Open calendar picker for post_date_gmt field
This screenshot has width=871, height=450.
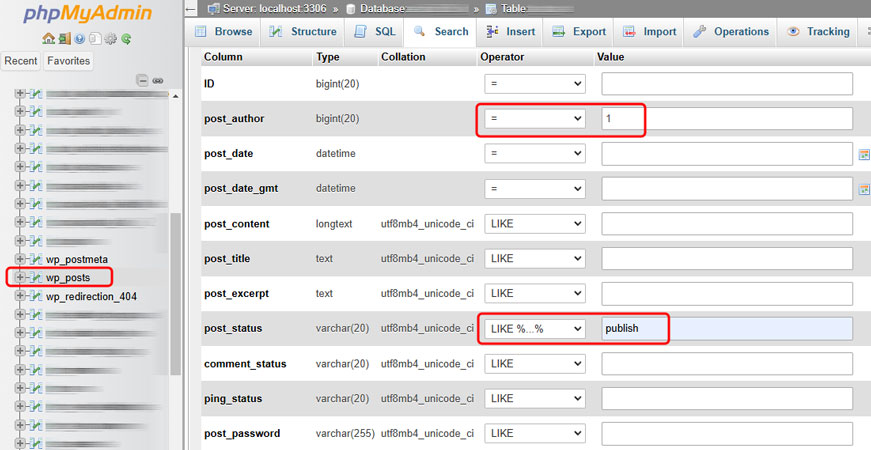864,189
